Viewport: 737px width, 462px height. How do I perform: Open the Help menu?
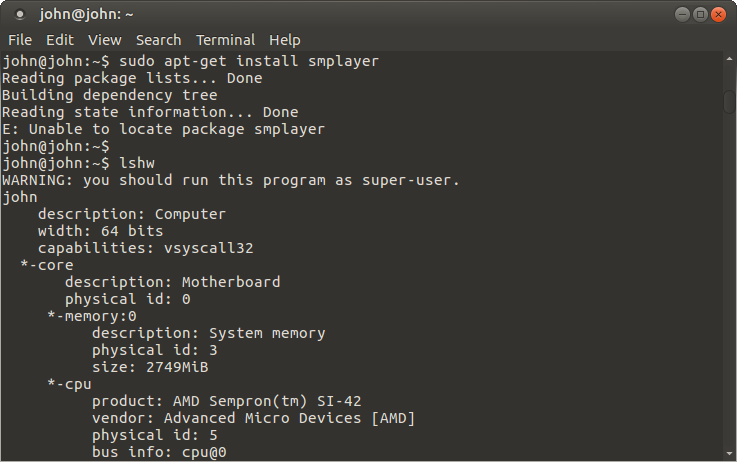(x=284, y=40)
